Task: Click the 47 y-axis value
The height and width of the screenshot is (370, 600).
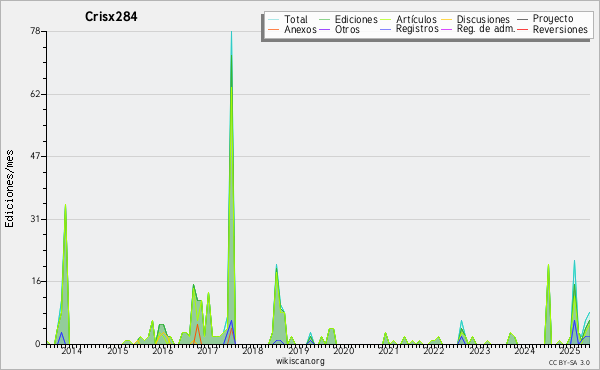Action: coord(35,156)
